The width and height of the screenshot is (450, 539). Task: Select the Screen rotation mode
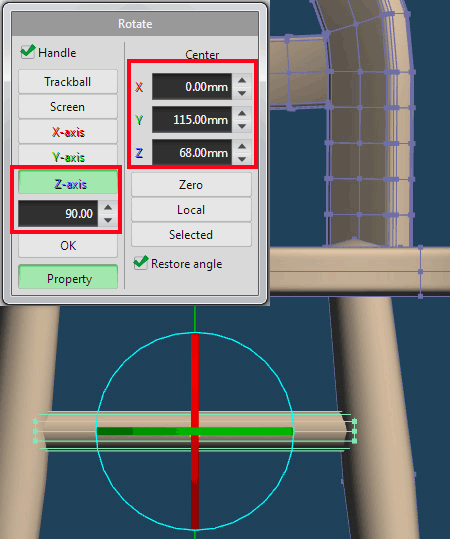(68, 107)
